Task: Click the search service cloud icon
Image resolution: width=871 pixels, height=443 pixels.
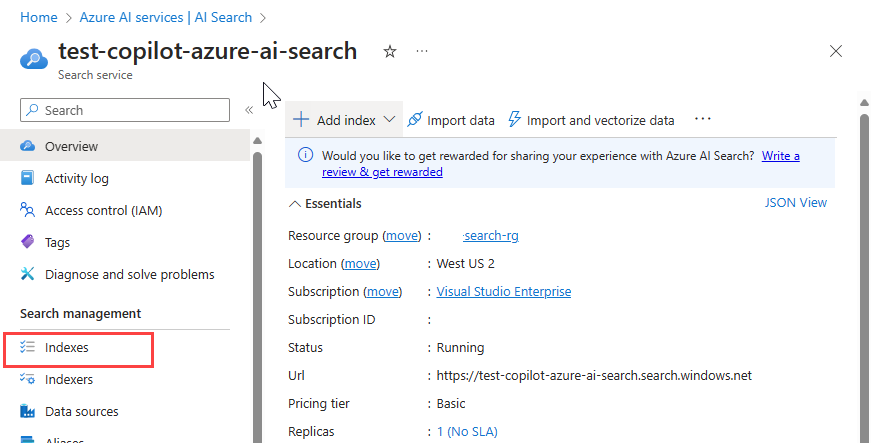Action: (33, 58)
